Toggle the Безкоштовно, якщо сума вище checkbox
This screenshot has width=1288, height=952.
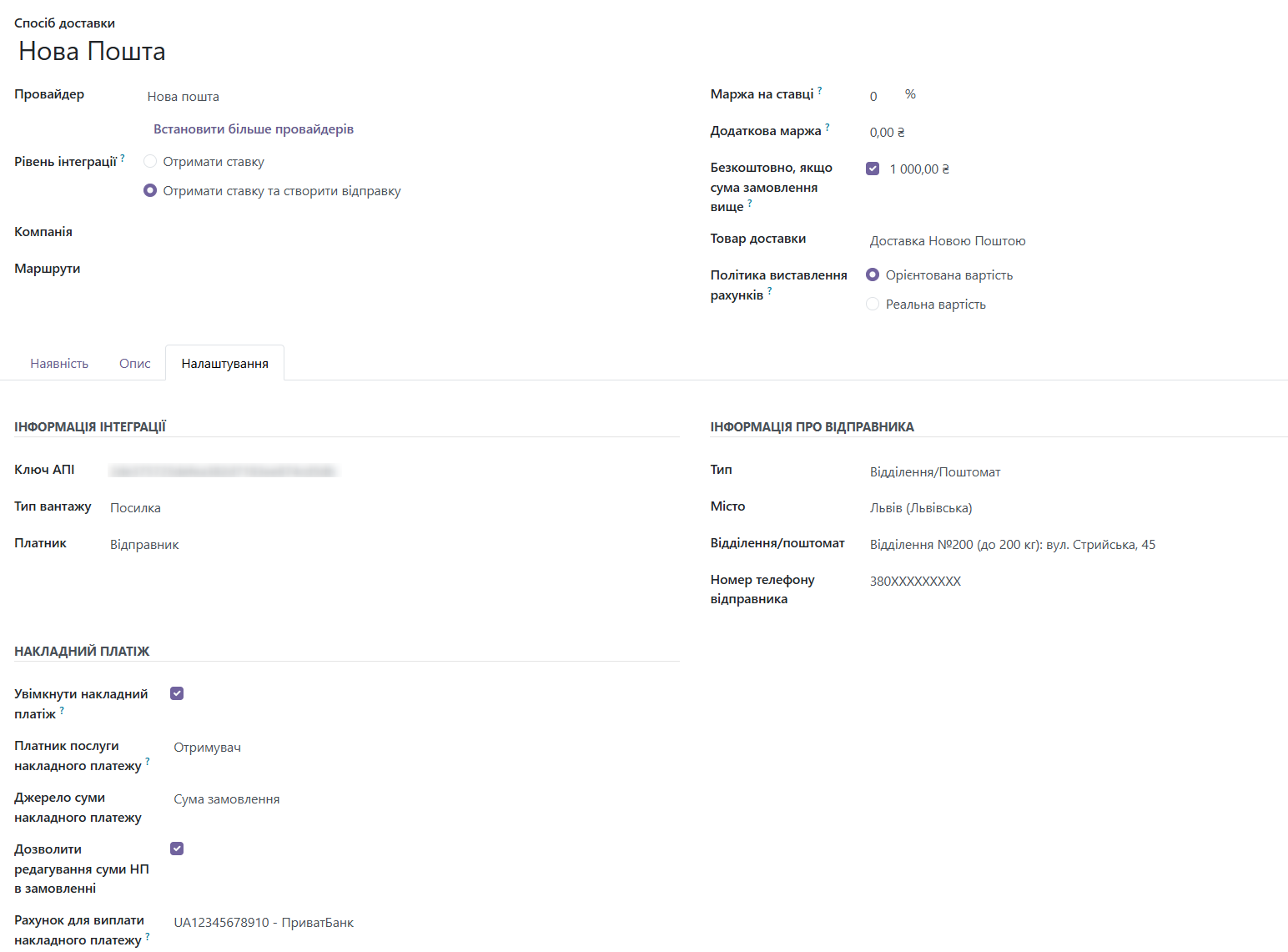tap(873, 169)
